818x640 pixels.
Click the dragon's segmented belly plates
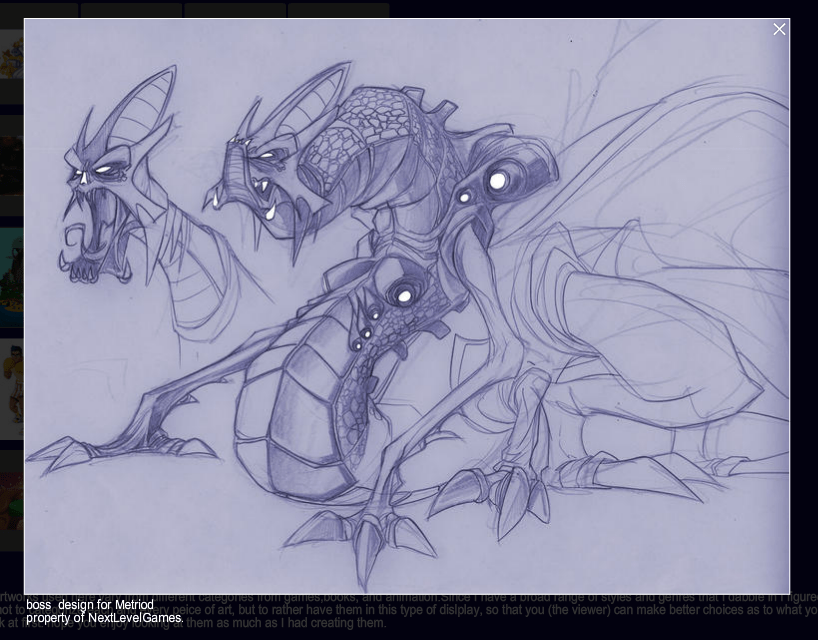pos(285,420)
